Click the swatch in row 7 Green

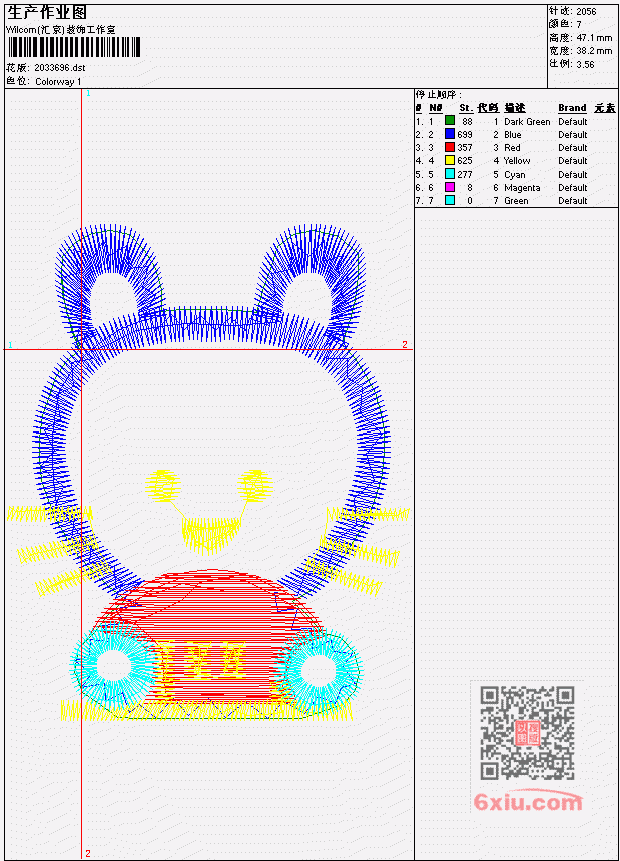click(450, 200)
